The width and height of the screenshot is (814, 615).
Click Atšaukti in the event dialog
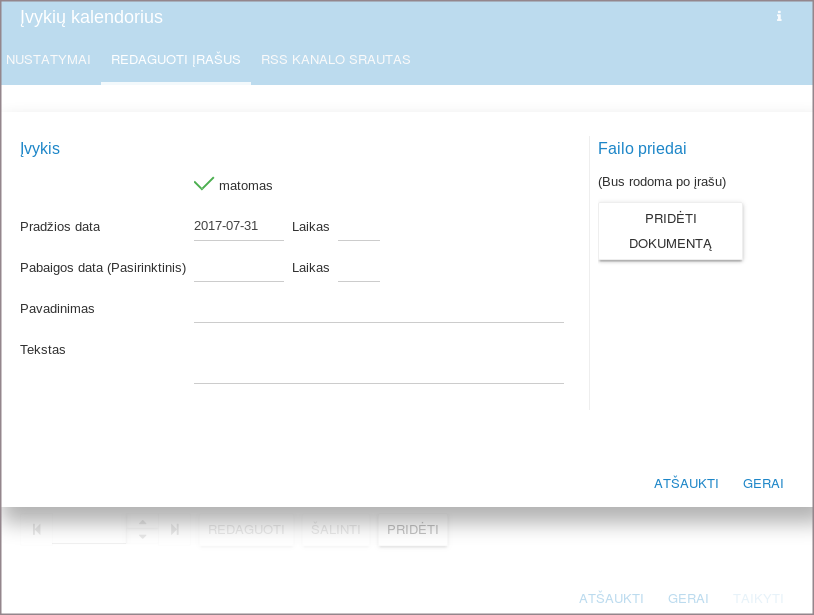tap(686, 484)
